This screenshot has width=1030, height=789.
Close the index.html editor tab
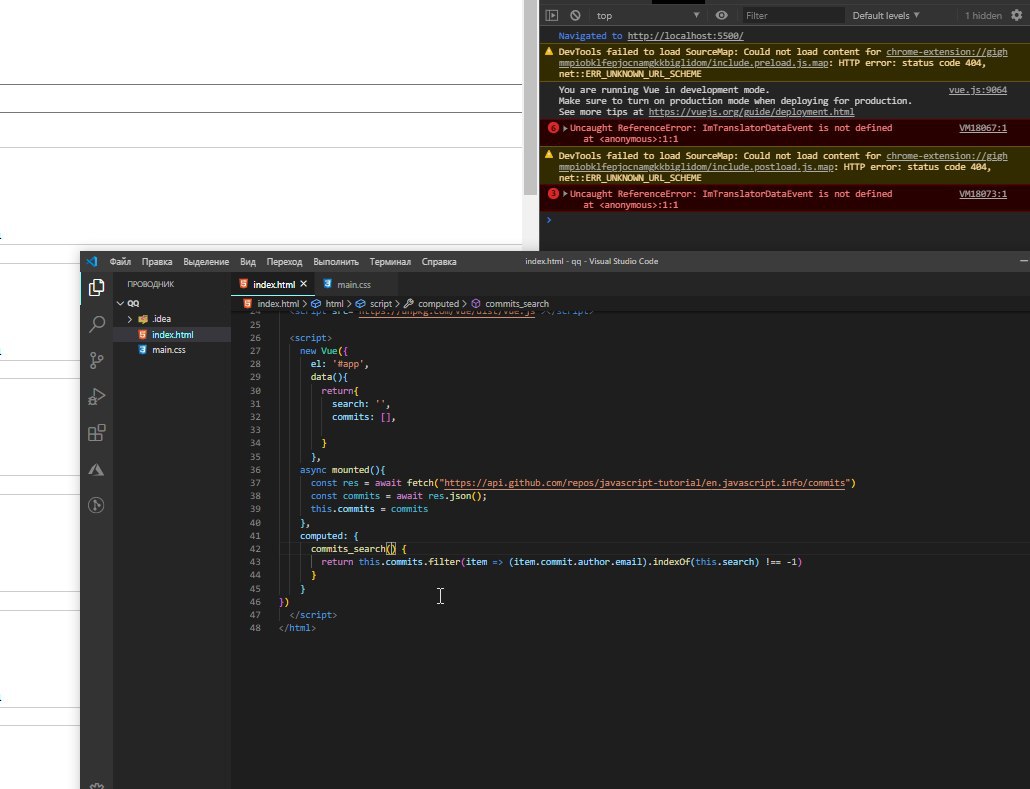coord(303,284)
